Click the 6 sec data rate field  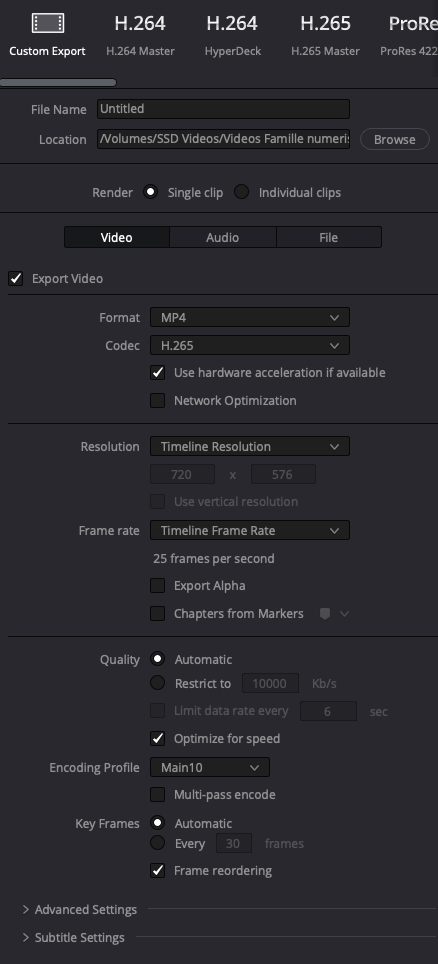click(328, 711)
